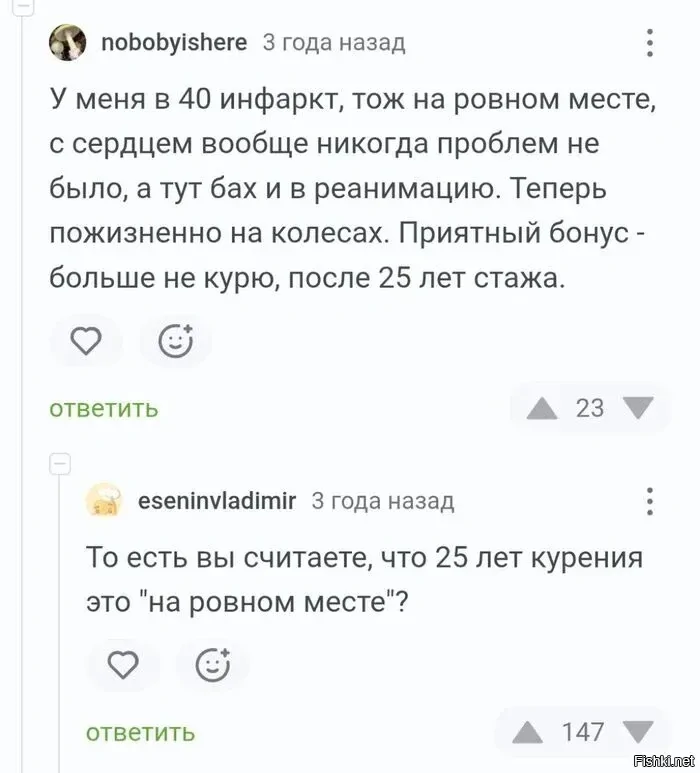Upvote the comment by nobobyishere
The height and width of the screenshot is (773, 700).
(x=542, y=408)
